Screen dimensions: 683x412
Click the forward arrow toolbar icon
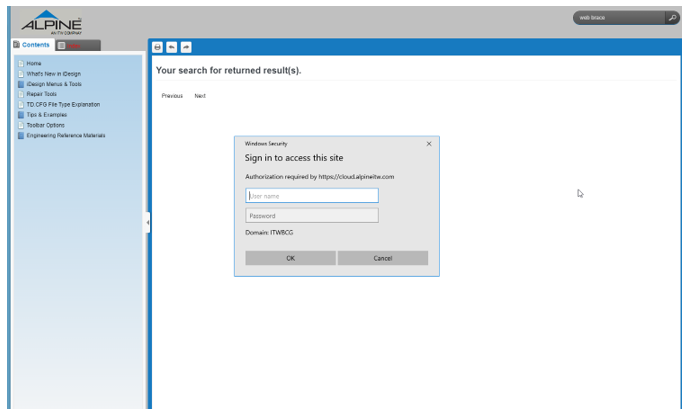pyautogui.click(x=186, y=48)
